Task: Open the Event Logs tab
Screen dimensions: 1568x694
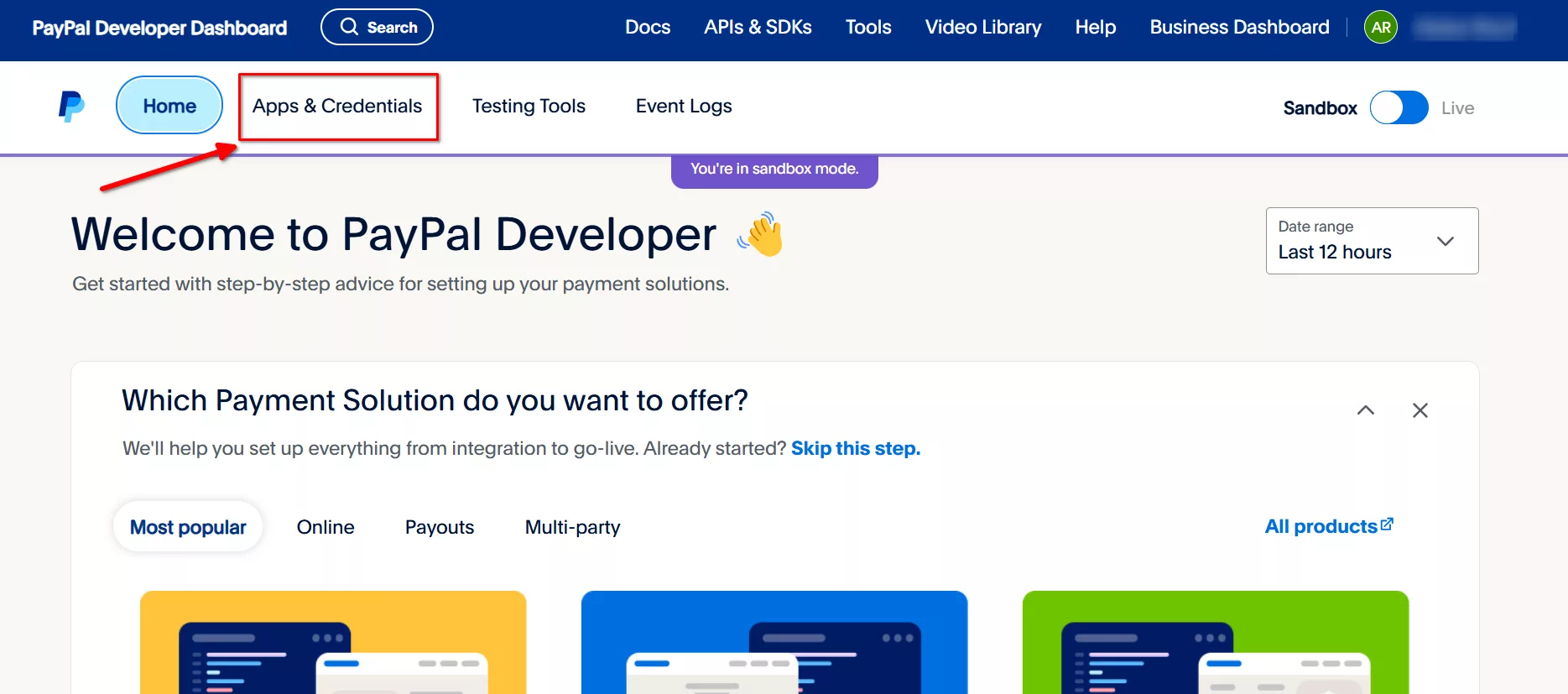Action: point(683,107)
